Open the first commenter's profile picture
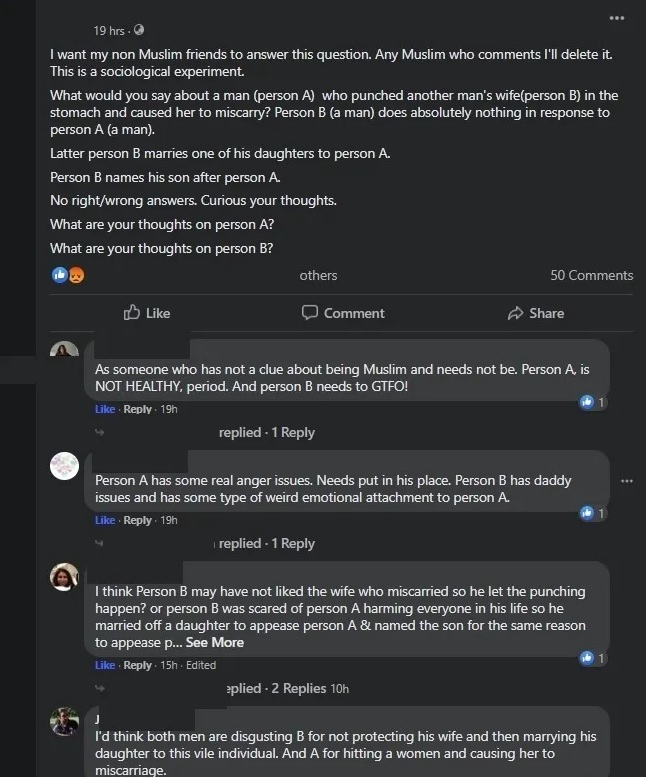Screen dimensions: 646x778 (x=64, y=352)
